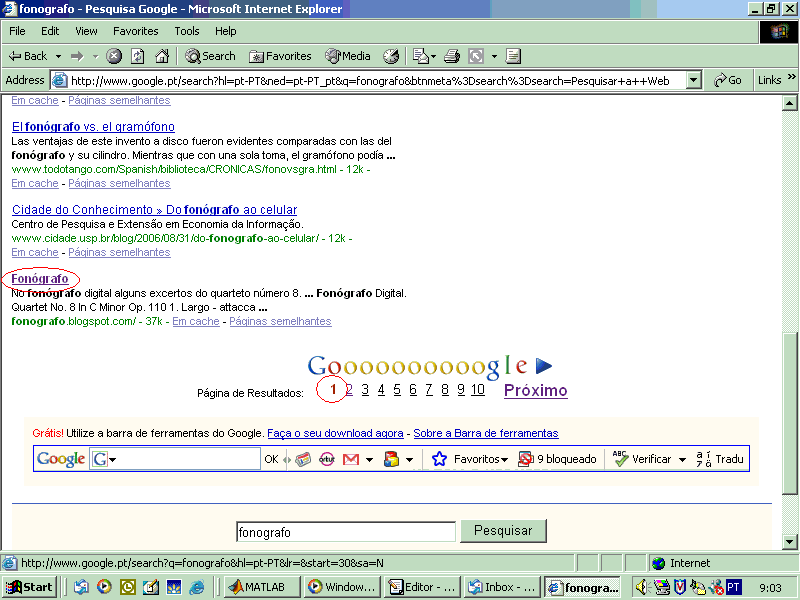Print the page with the printer icon
This screenshot has height=600, width=800.
(452, 56)
